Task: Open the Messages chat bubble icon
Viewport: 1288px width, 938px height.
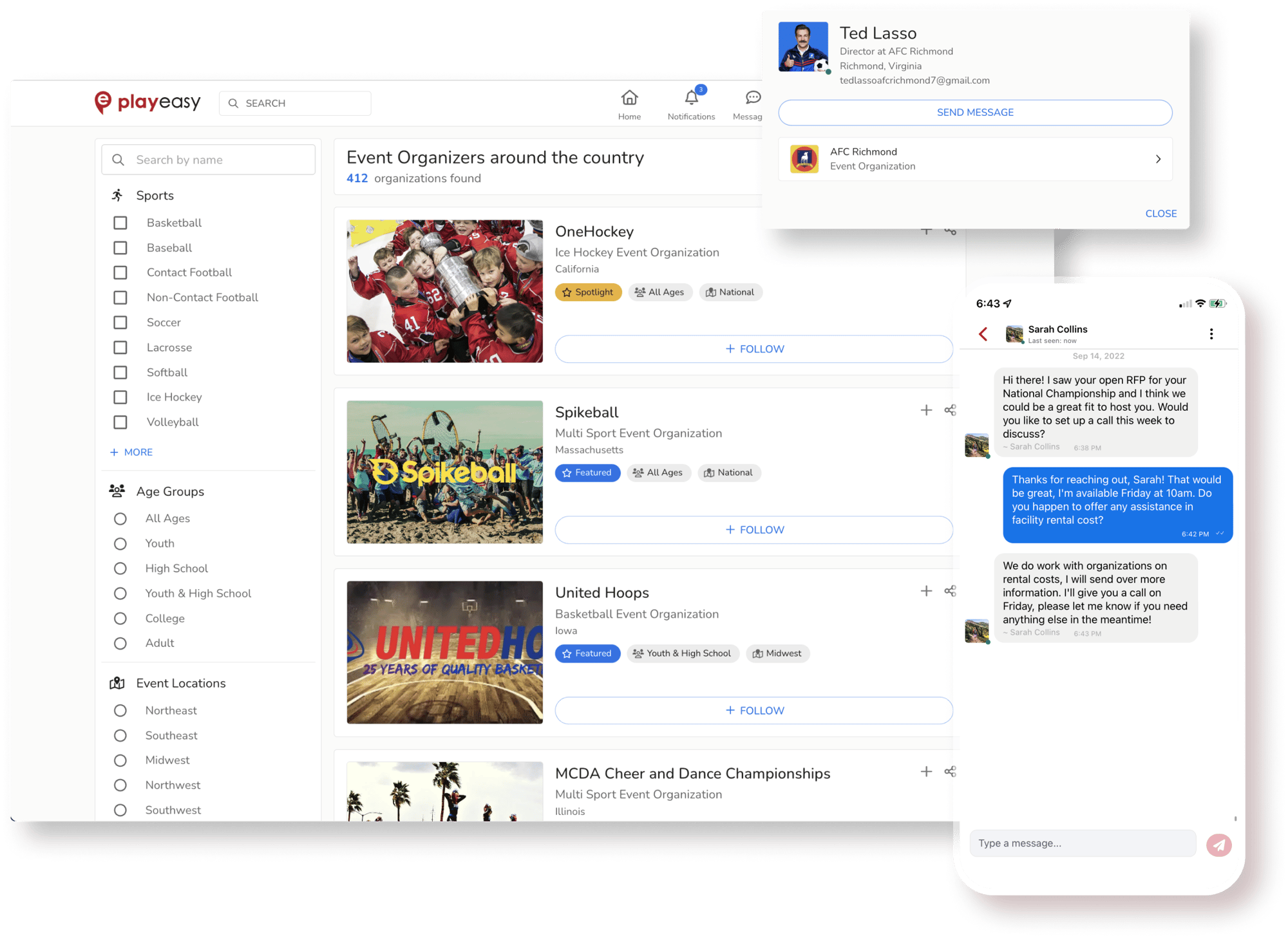Action: coord(753,98)
